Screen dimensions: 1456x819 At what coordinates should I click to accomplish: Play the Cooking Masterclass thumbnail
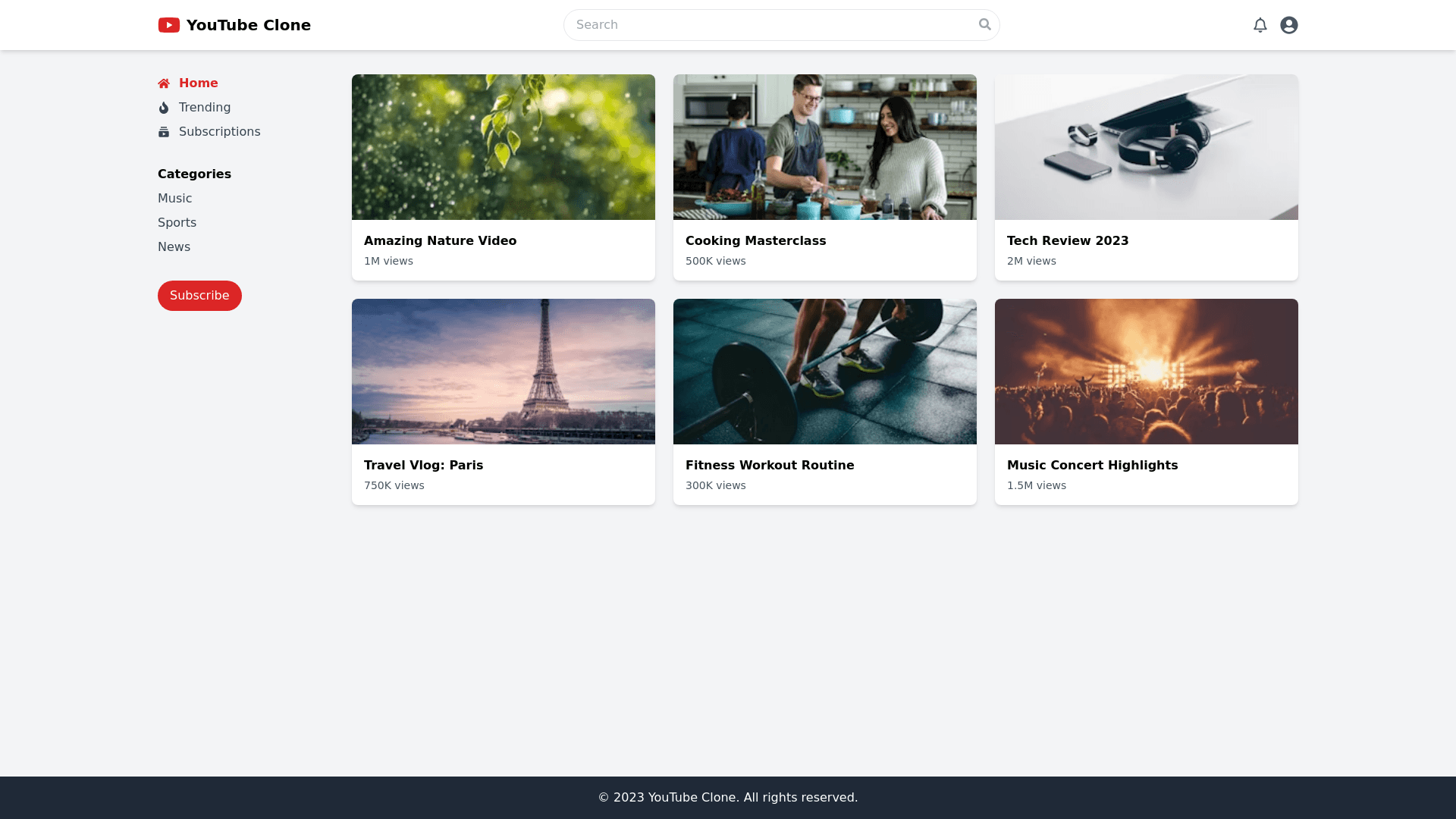[825, 147]
